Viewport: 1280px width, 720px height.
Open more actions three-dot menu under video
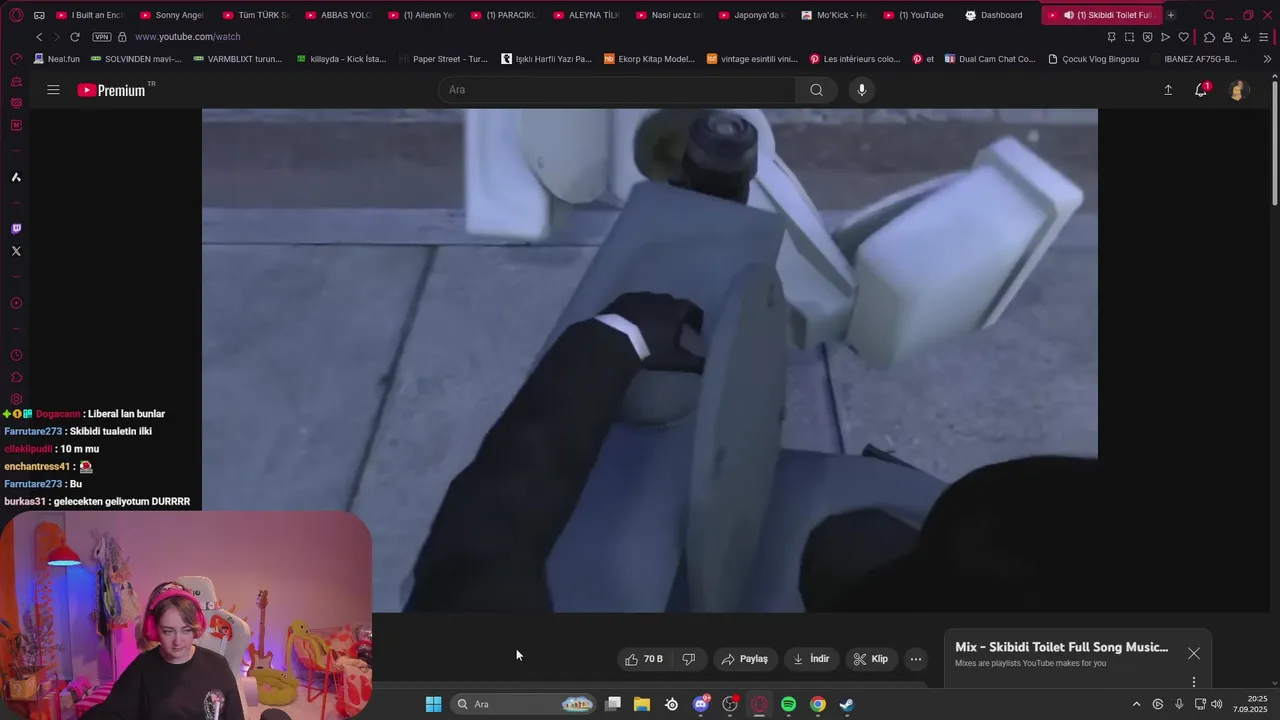tap(916, 659)
